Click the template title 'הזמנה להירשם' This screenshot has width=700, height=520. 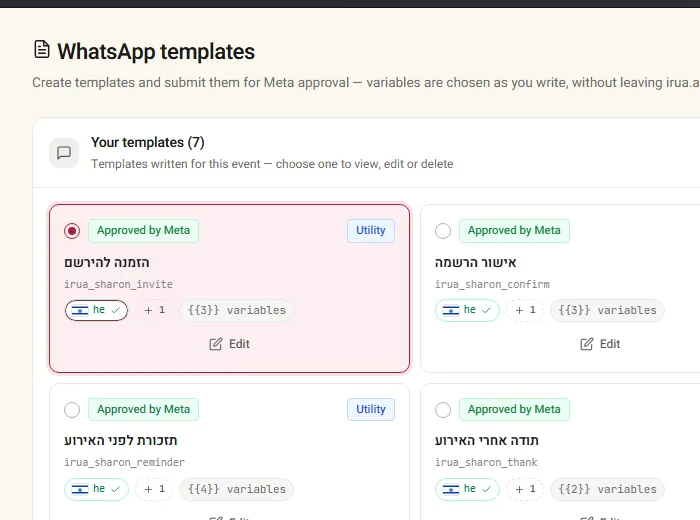tap(107, 262)
